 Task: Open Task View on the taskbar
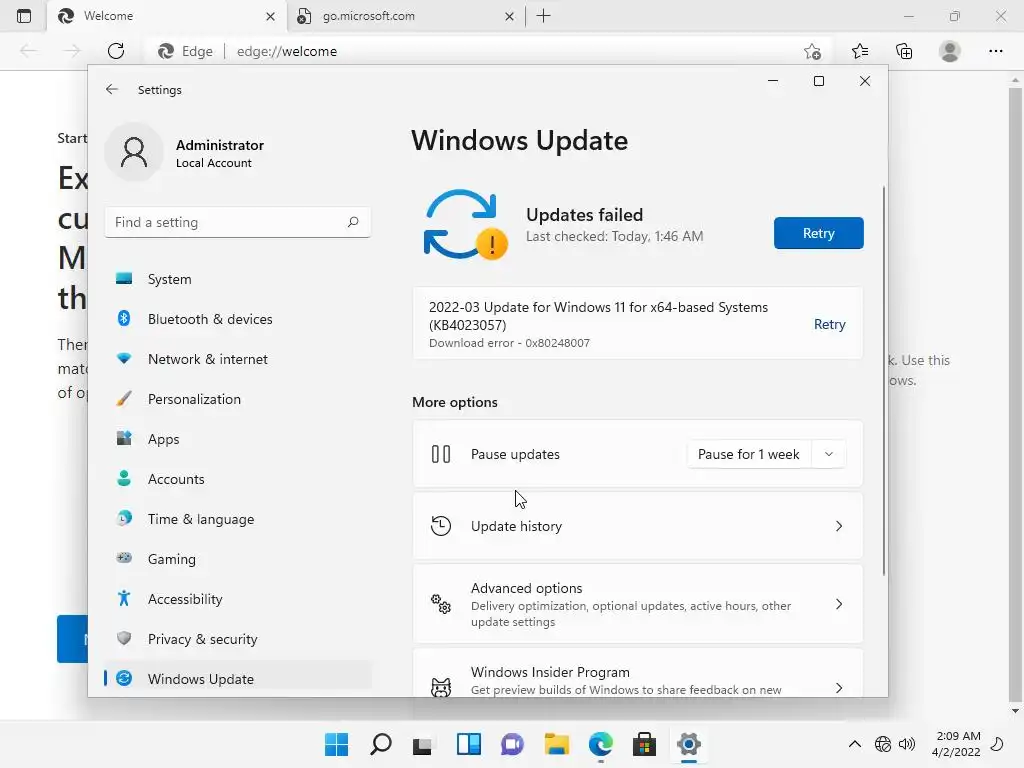point(423,744)
